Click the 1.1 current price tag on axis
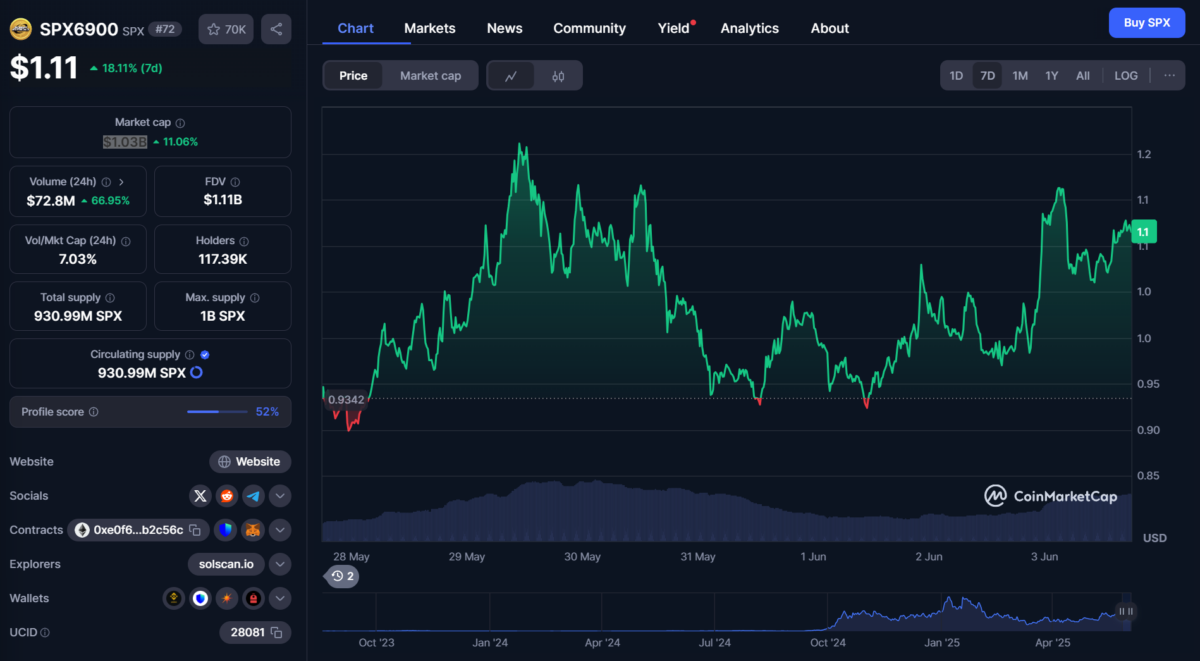This screenshot has height=661, width=1200. [1144, 232]
